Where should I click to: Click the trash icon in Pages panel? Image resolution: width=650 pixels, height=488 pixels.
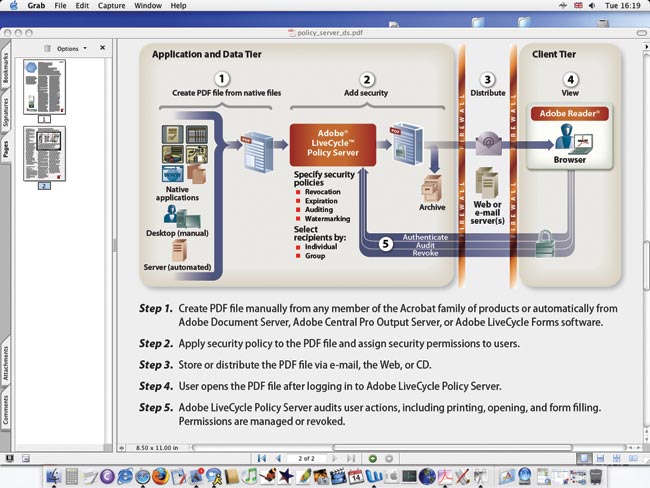click(47, 49)
